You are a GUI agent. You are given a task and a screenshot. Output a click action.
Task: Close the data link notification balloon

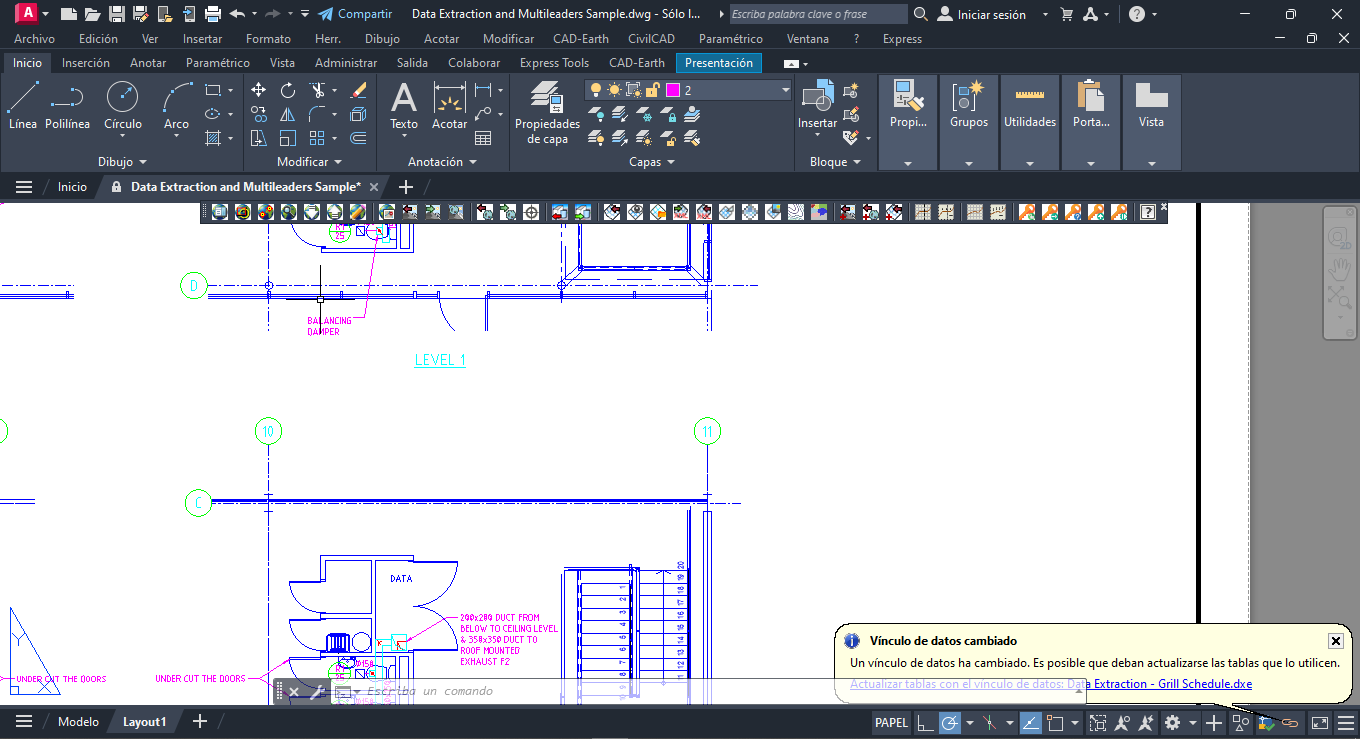(x=1335, y=641)
